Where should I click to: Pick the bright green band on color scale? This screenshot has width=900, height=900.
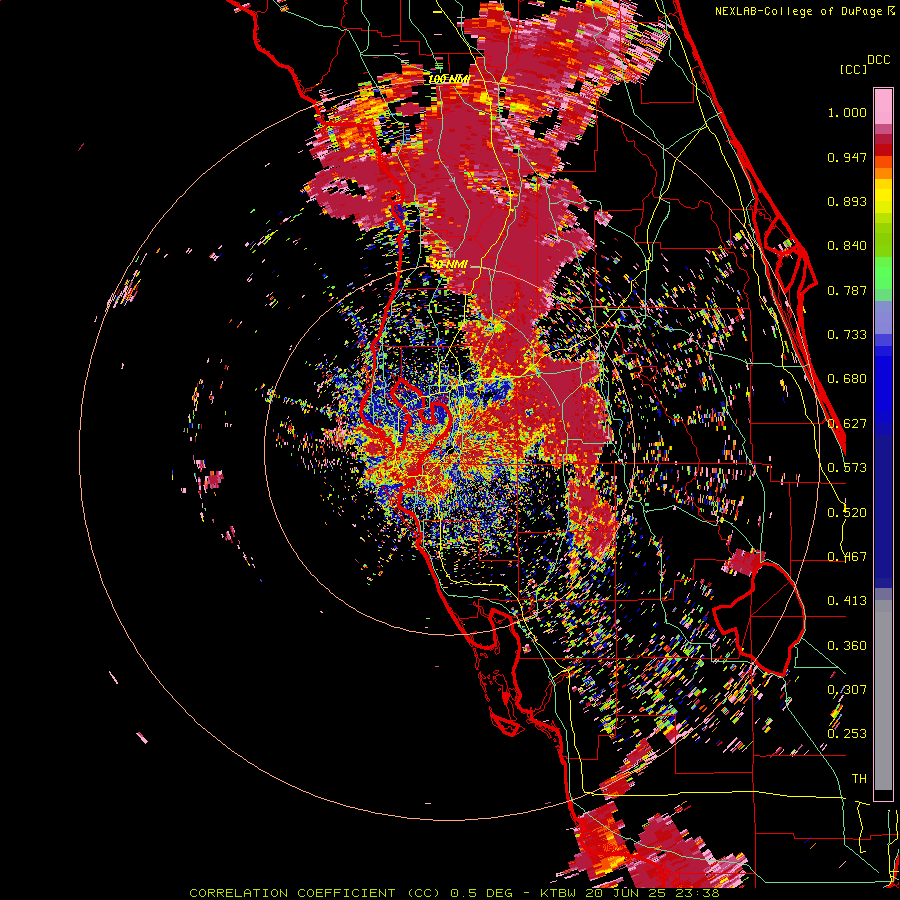[883, 273]
